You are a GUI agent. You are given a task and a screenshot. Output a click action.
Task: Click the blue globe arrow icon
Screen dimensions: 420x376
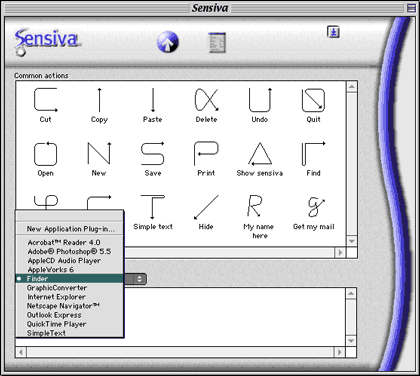168,42
